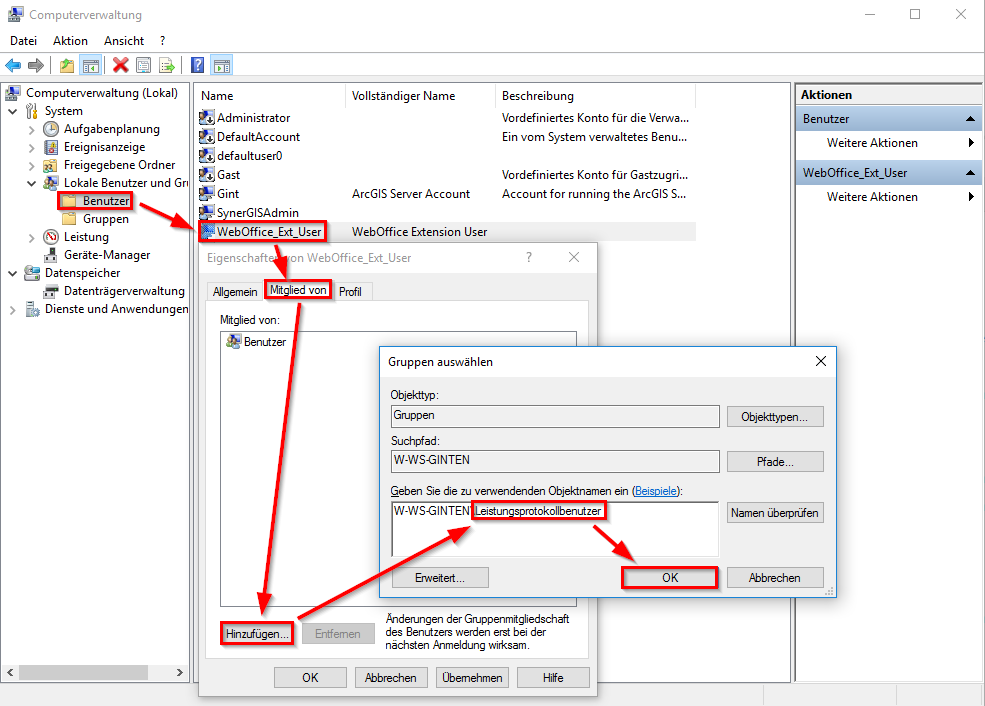Click the Namen überprüfen button

775,513
